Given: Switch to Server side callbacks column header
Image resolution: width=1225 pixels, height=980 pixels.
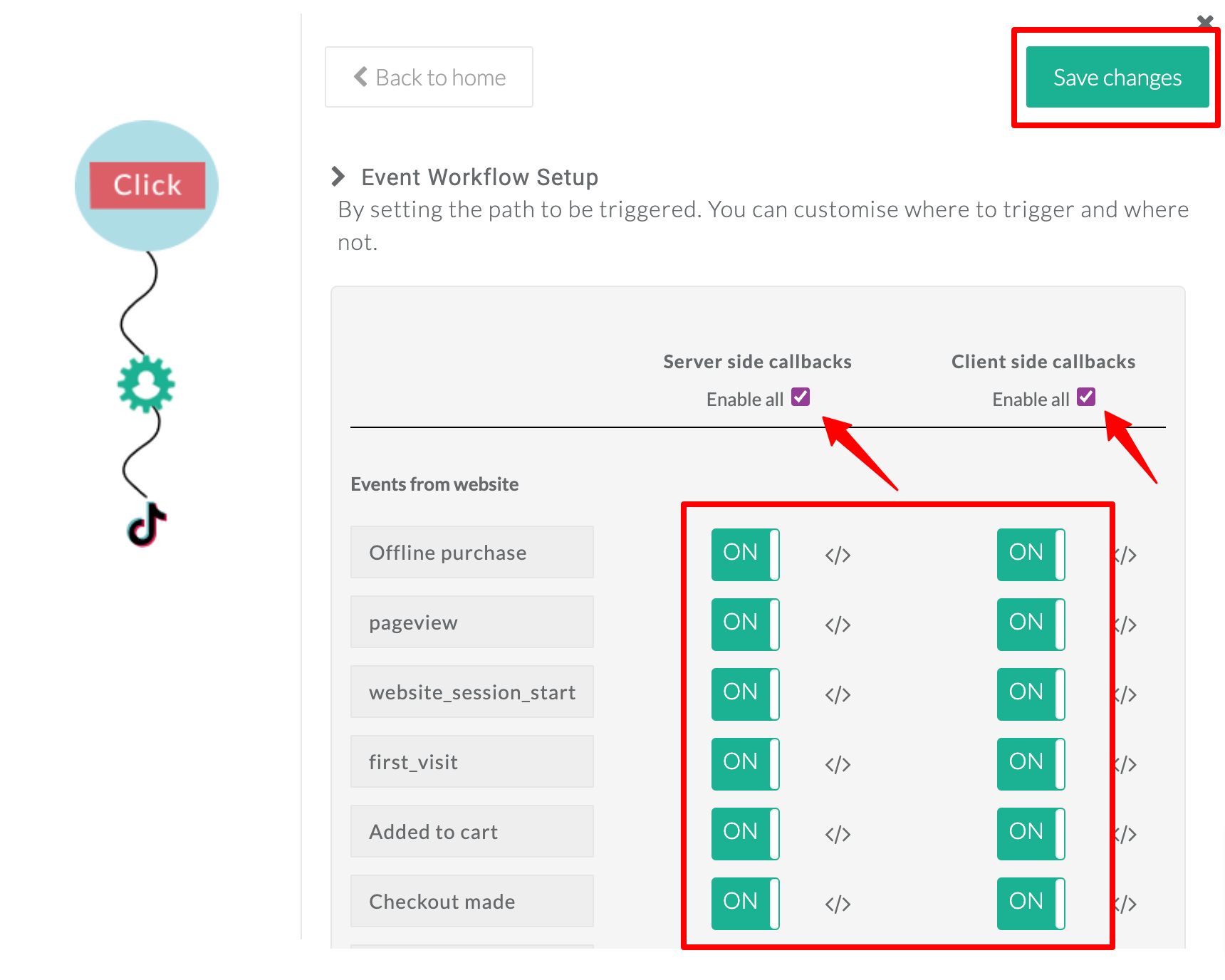Looking at the screenshot, I should pyautogui.click(x=757, y=361).
